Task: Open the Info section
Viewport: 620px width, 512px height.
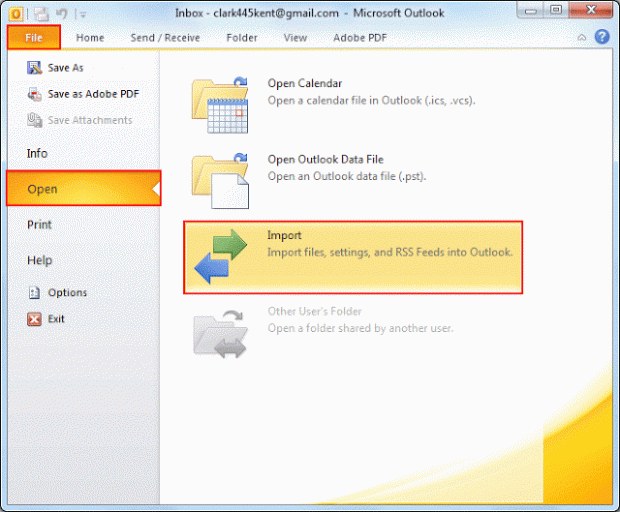Action: coord(37,153)
